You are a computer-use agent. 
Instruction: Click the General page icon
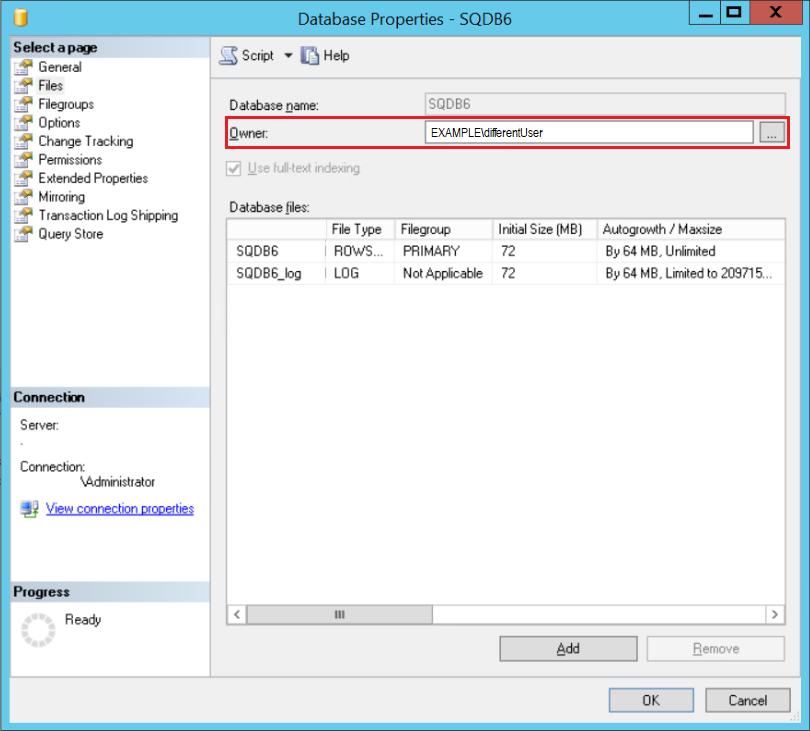[24, 67]
